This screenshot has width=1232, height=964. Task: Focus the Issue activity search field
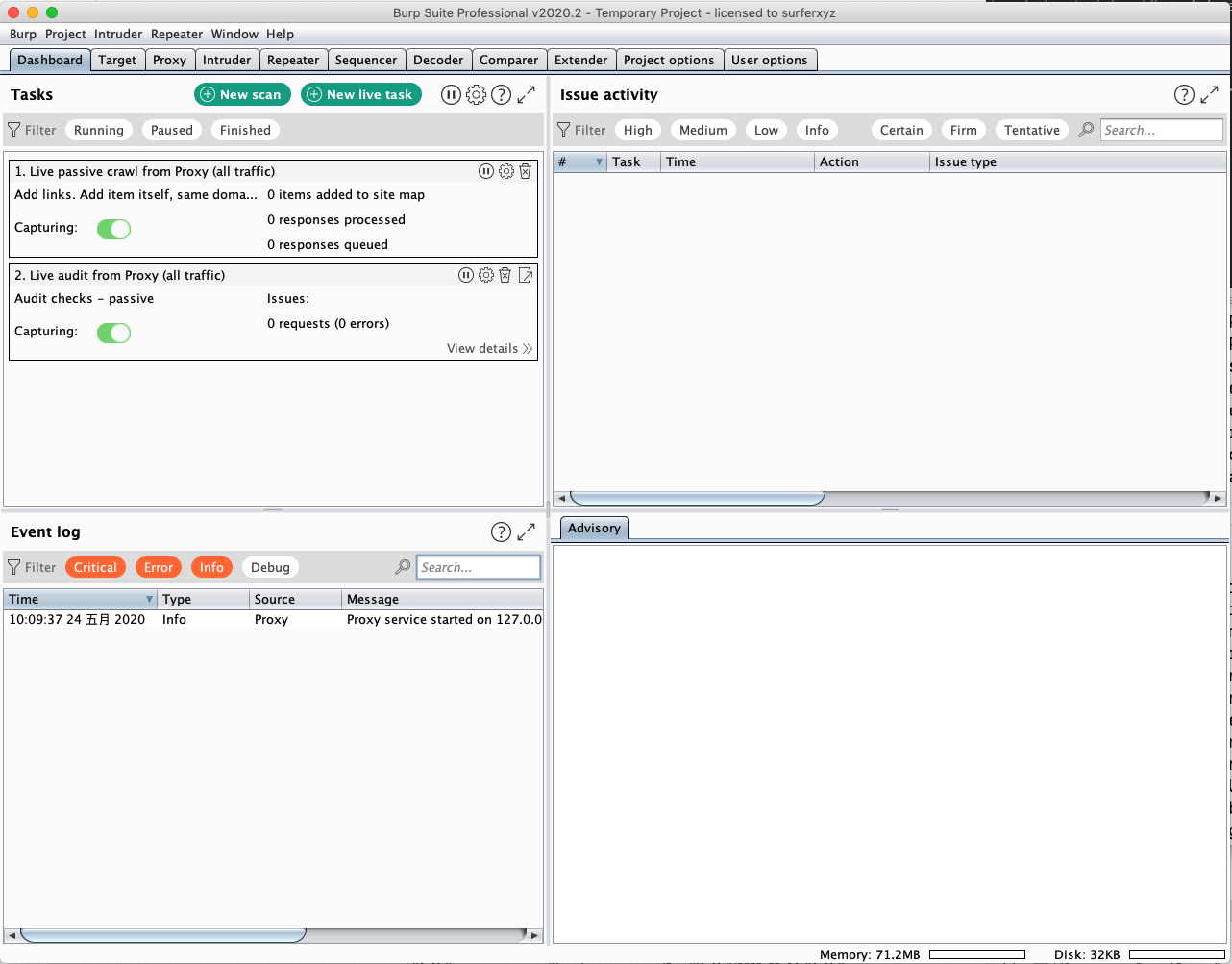tap(1162, 130)
